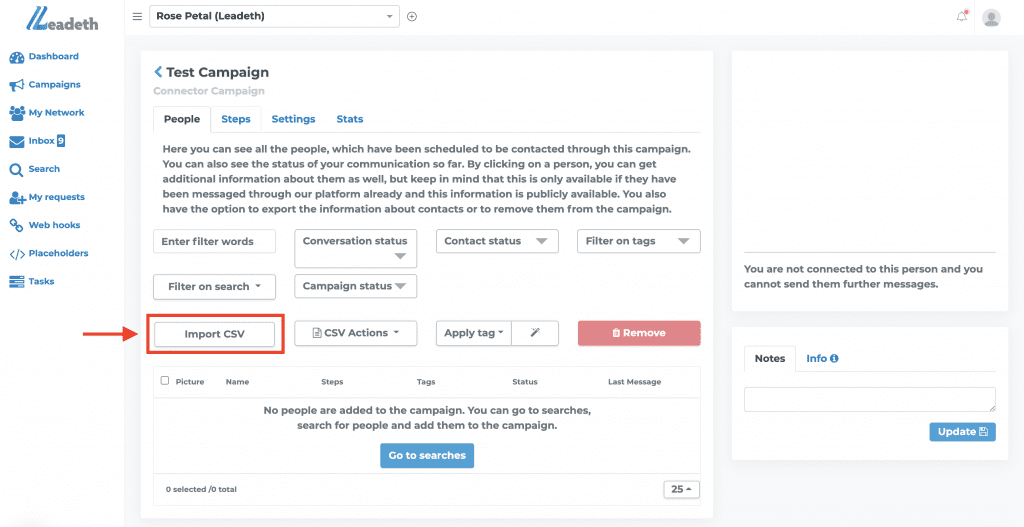Open the Campaigns megaphone icon

(x=17, y=85)
